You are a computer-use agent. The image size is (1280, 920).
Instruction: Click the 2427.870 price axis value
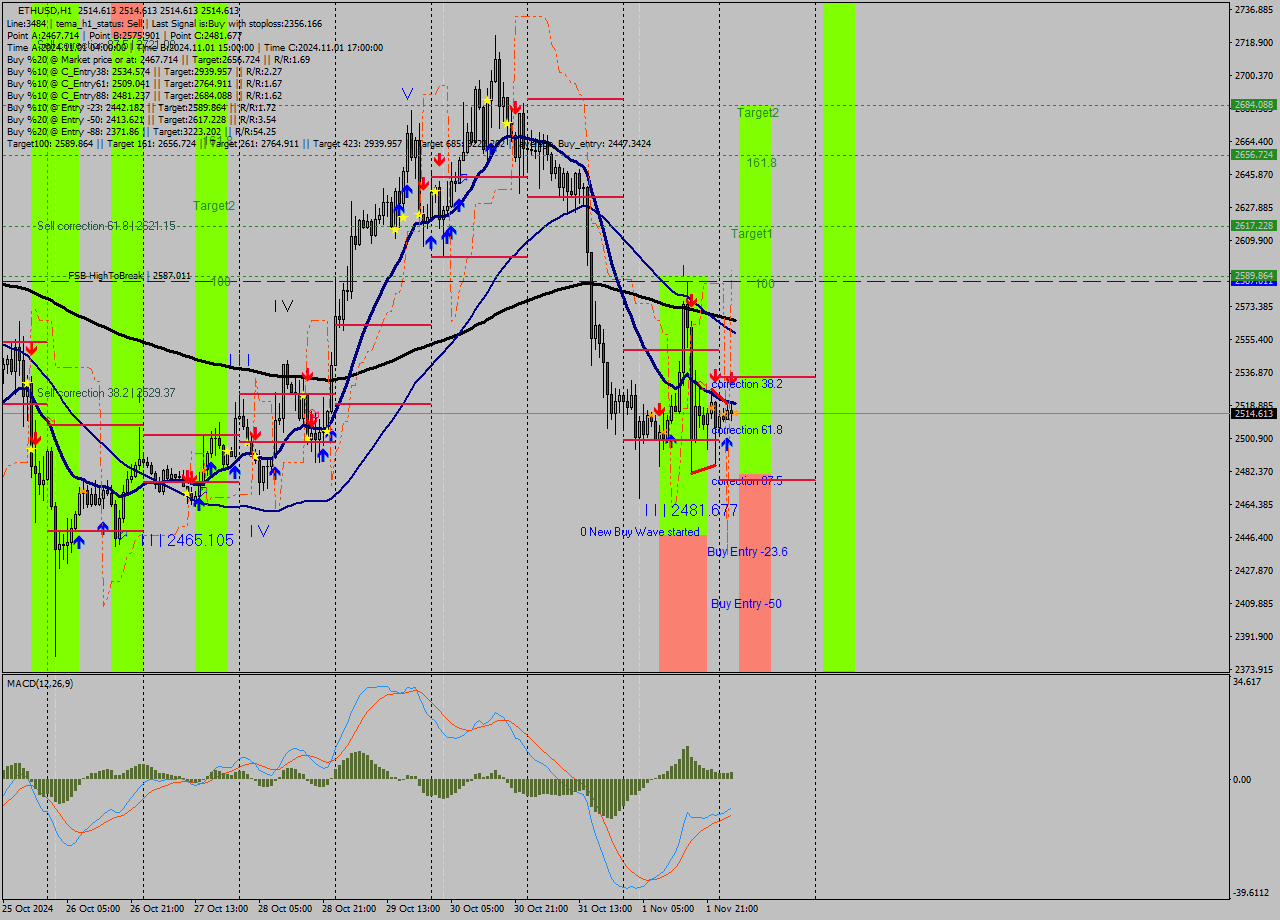pyautogui.click(x=1253, y=570)
